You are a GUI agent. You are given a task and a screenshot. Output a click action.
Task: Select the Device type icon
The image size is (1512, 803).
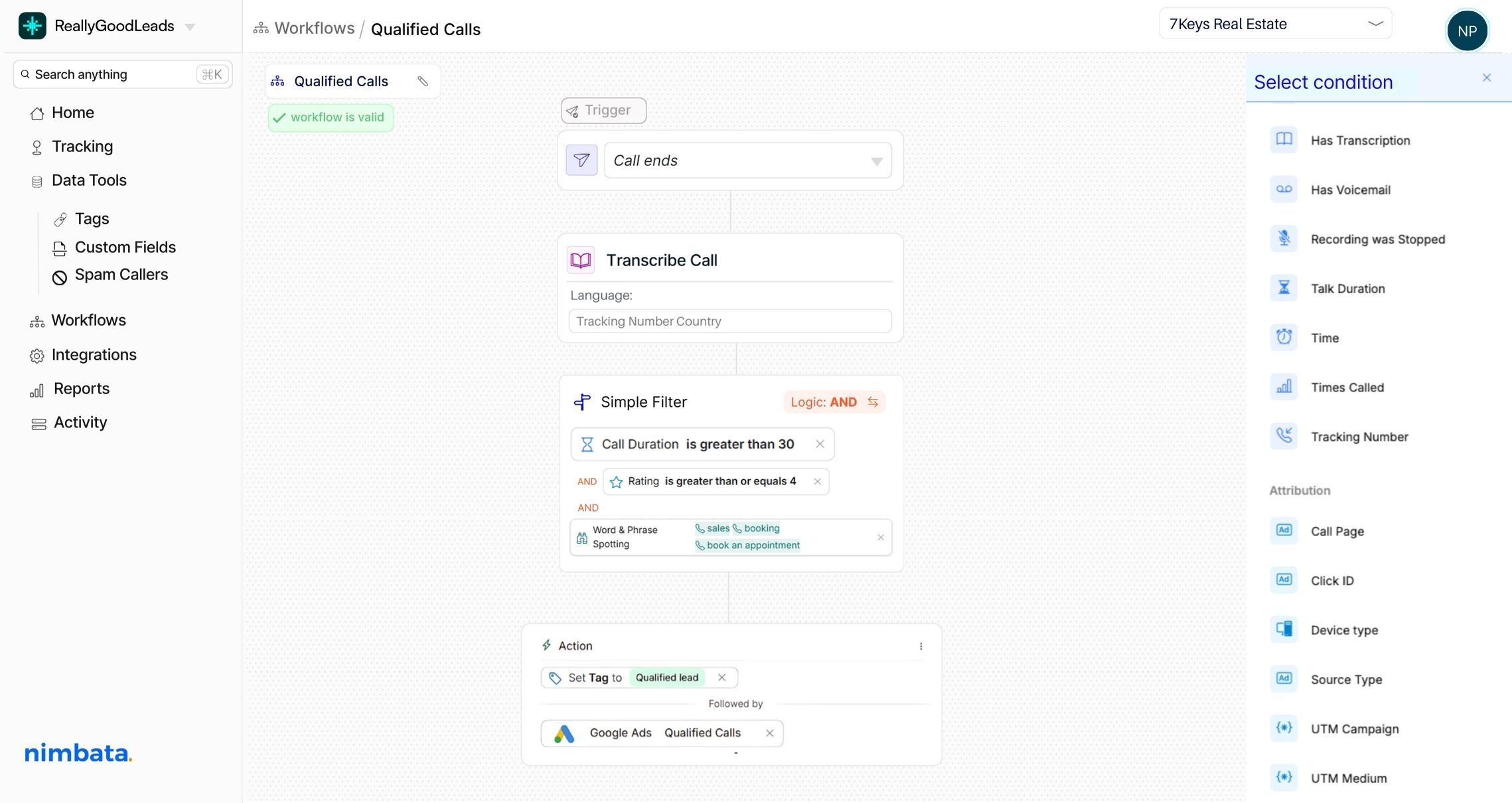tap(1284, 629)
